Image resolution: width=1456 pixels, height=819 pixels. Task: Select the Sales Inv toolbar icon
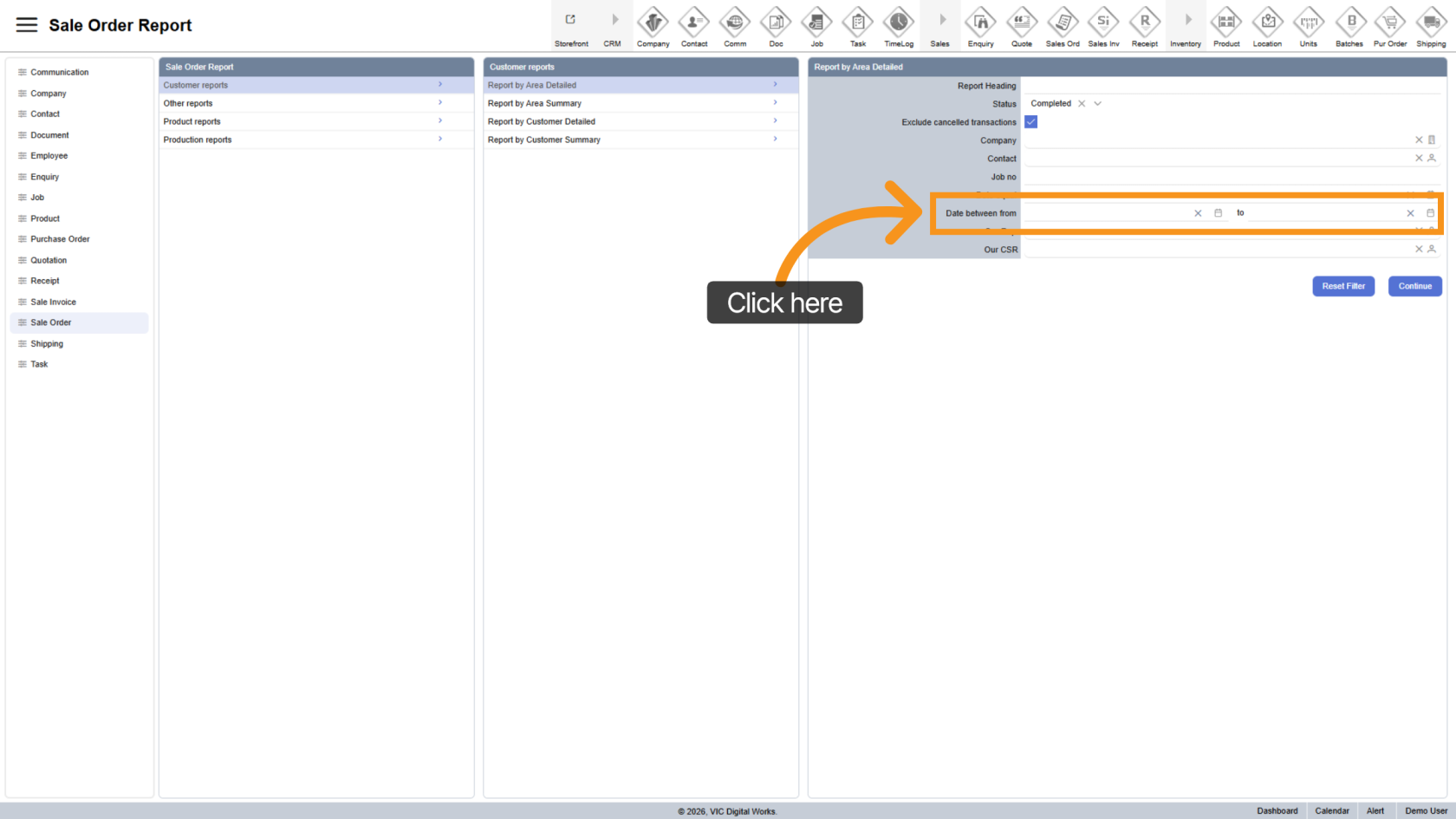tap(1103, 23)
